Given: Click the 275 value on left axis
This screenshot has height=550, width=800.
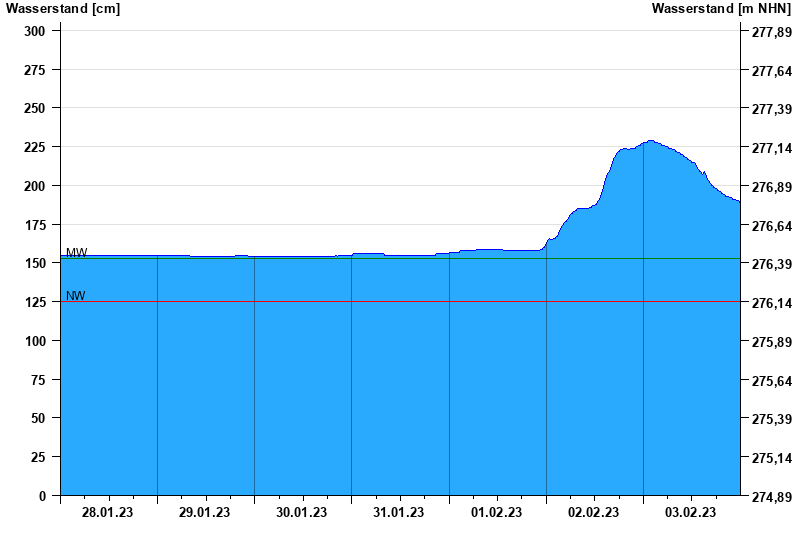Looking at the screenshot, I should [35, 70].
